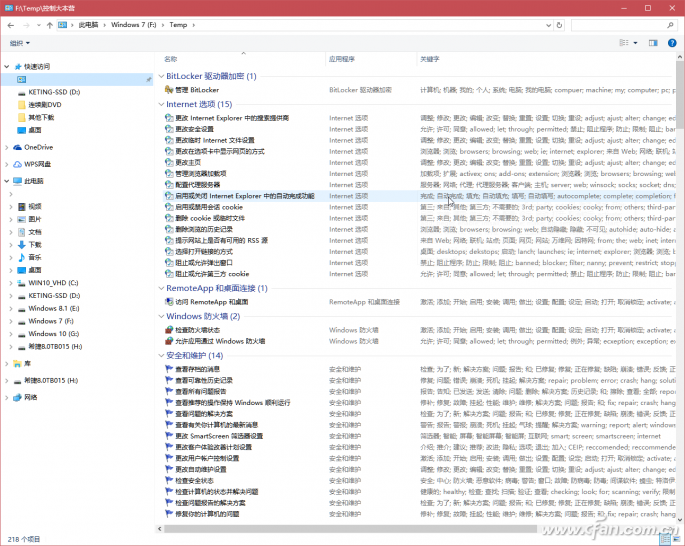The height and width of the screenshot is (546, 685).
Task: Click the horizontal scrollbar thumb
Action: pyautogui.click(x=350, y=529)
